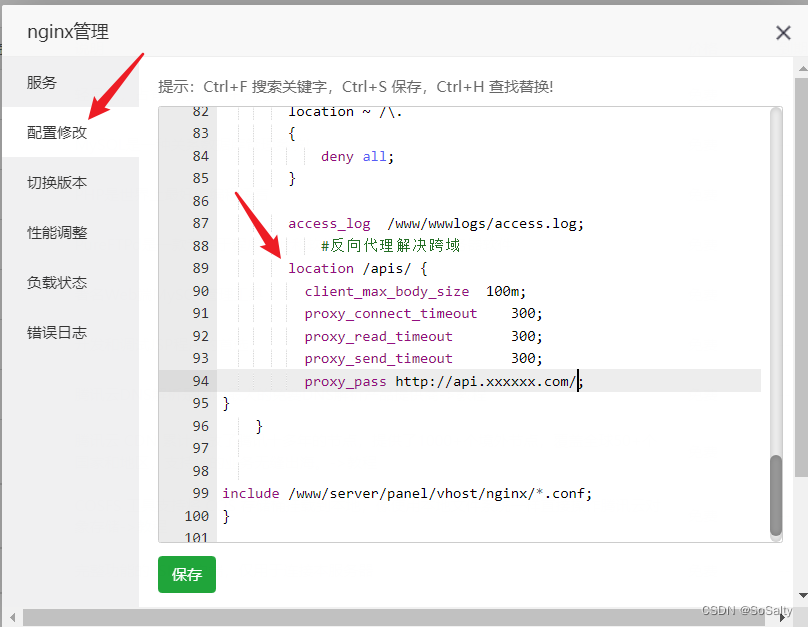Place cursor on 'deny all;' line
The width and height of the screenshot is (808, 627).
point(357,157)
